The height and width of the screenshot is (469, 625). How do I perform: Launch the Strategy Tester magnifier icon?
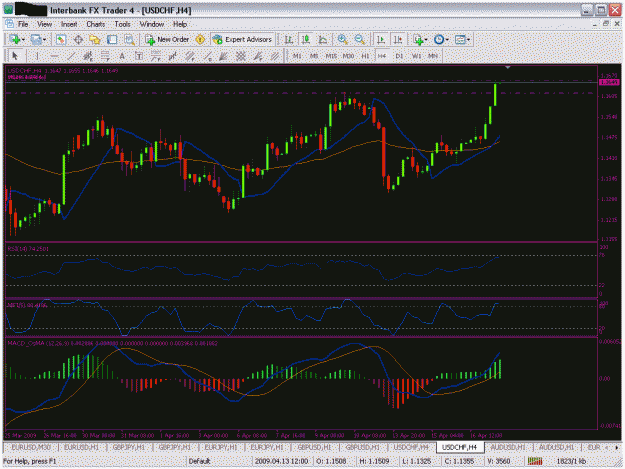coord(129,39)
